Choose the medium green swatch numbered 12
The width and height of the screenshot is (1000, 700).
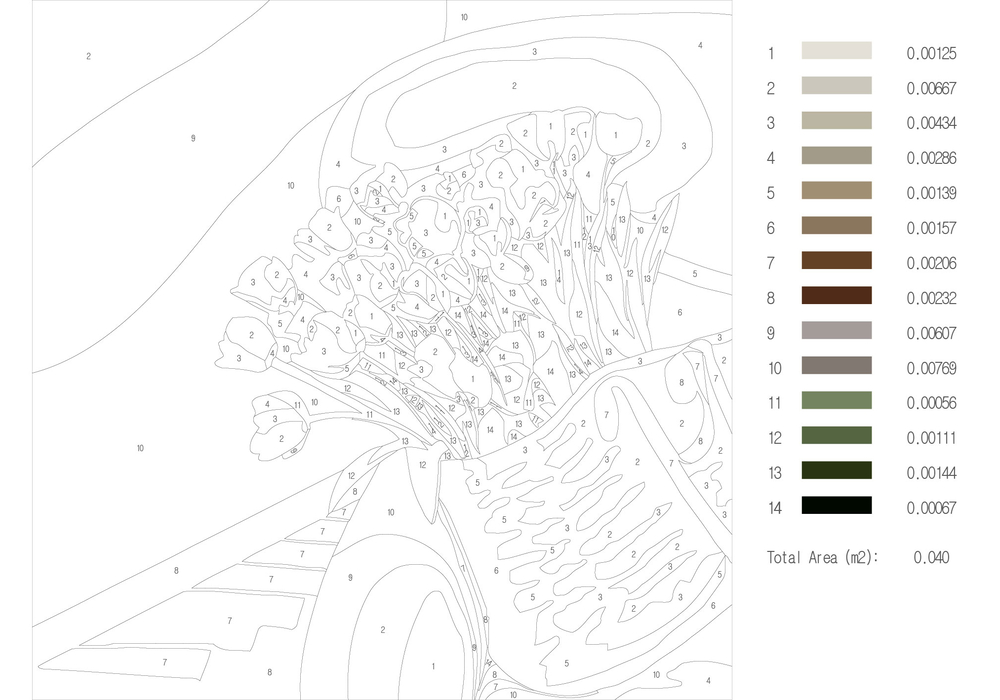point(836,436)
